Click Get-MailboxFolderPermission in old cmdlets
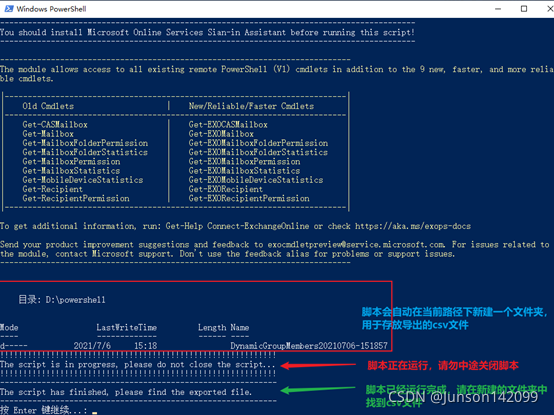The image size is (554, 415). (x=85, y=143)
